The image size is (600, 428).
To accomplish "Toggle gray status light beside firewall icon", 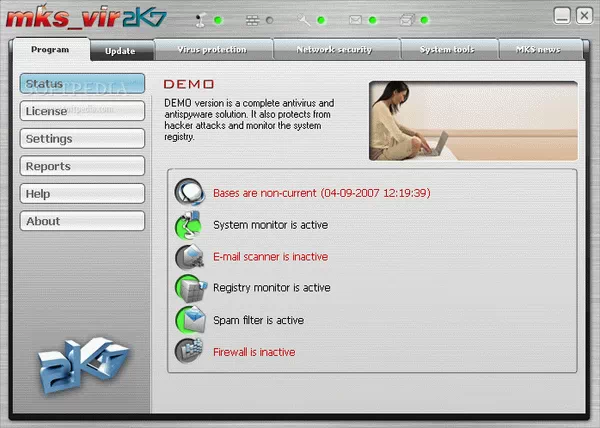I will pos(270,20).
